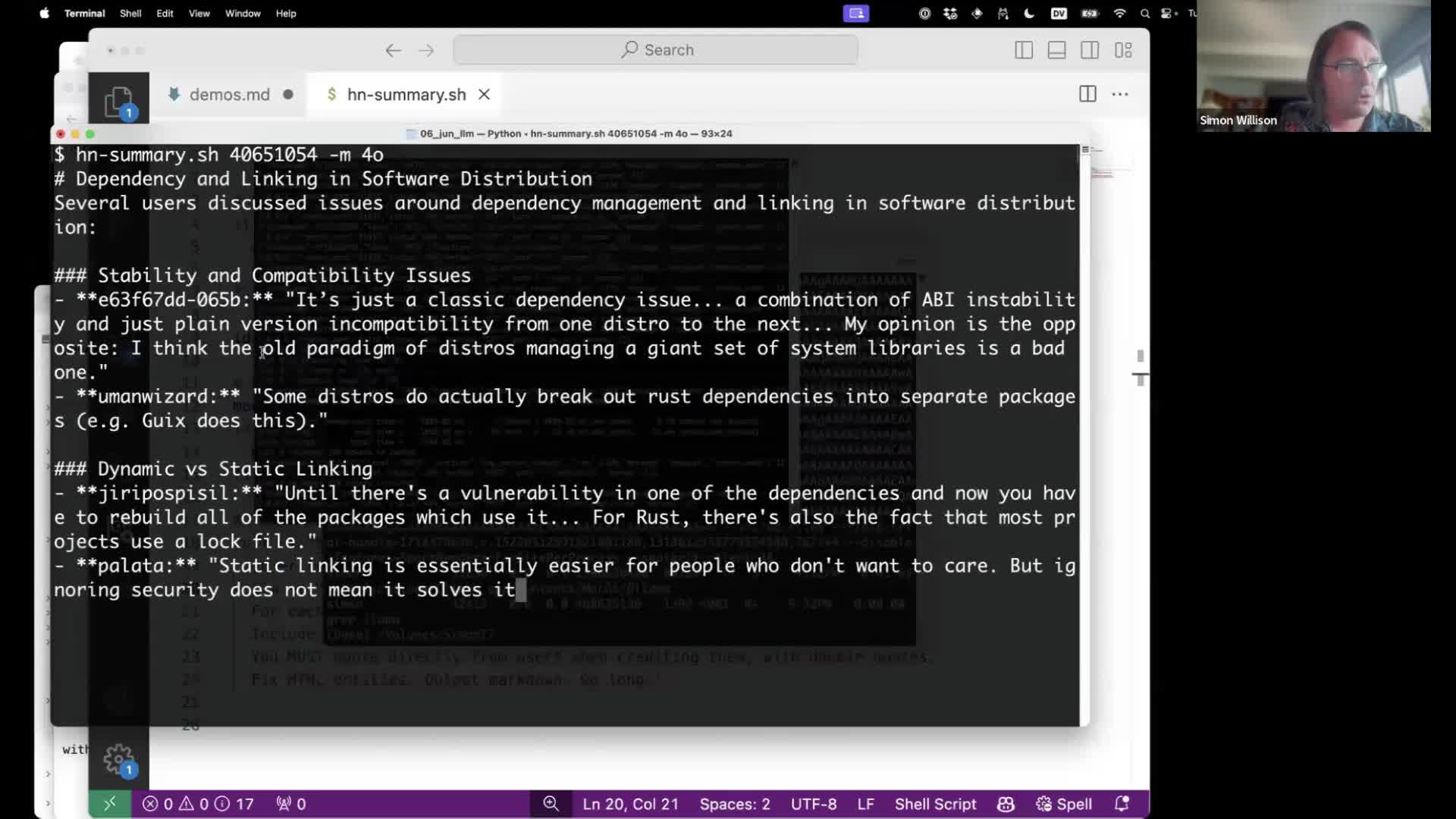Switch to the demos.md tab
This screenshot has height=819, width=1456.
(230, 94)
